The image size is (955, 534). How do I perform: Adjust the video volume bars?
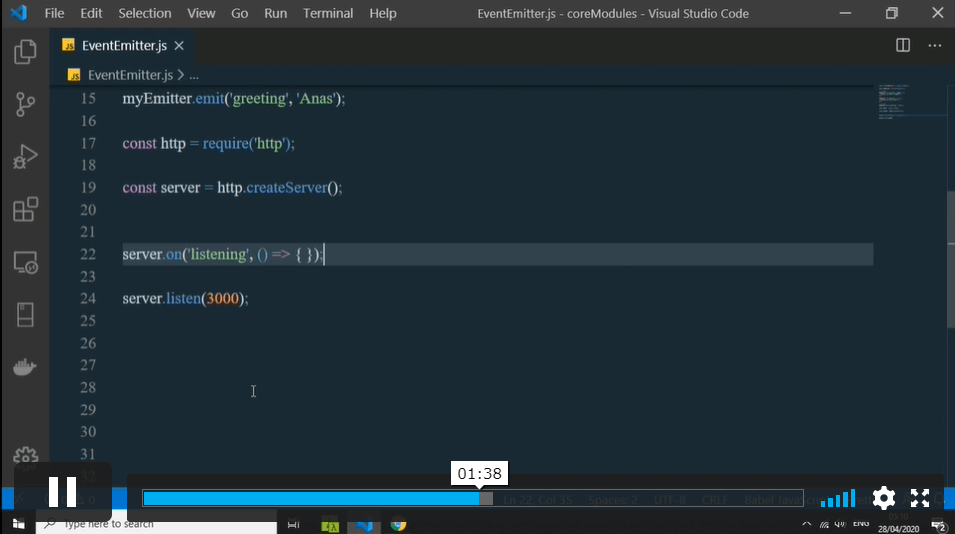838,498
